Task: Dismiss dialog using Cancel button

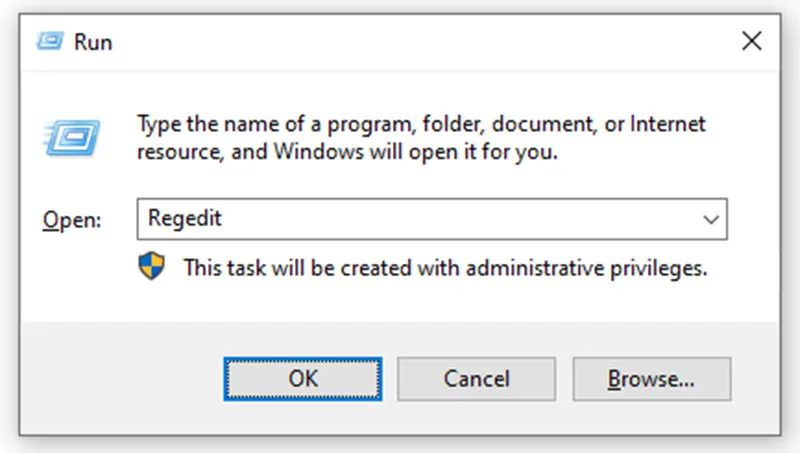Action: (x=477, y=379)
